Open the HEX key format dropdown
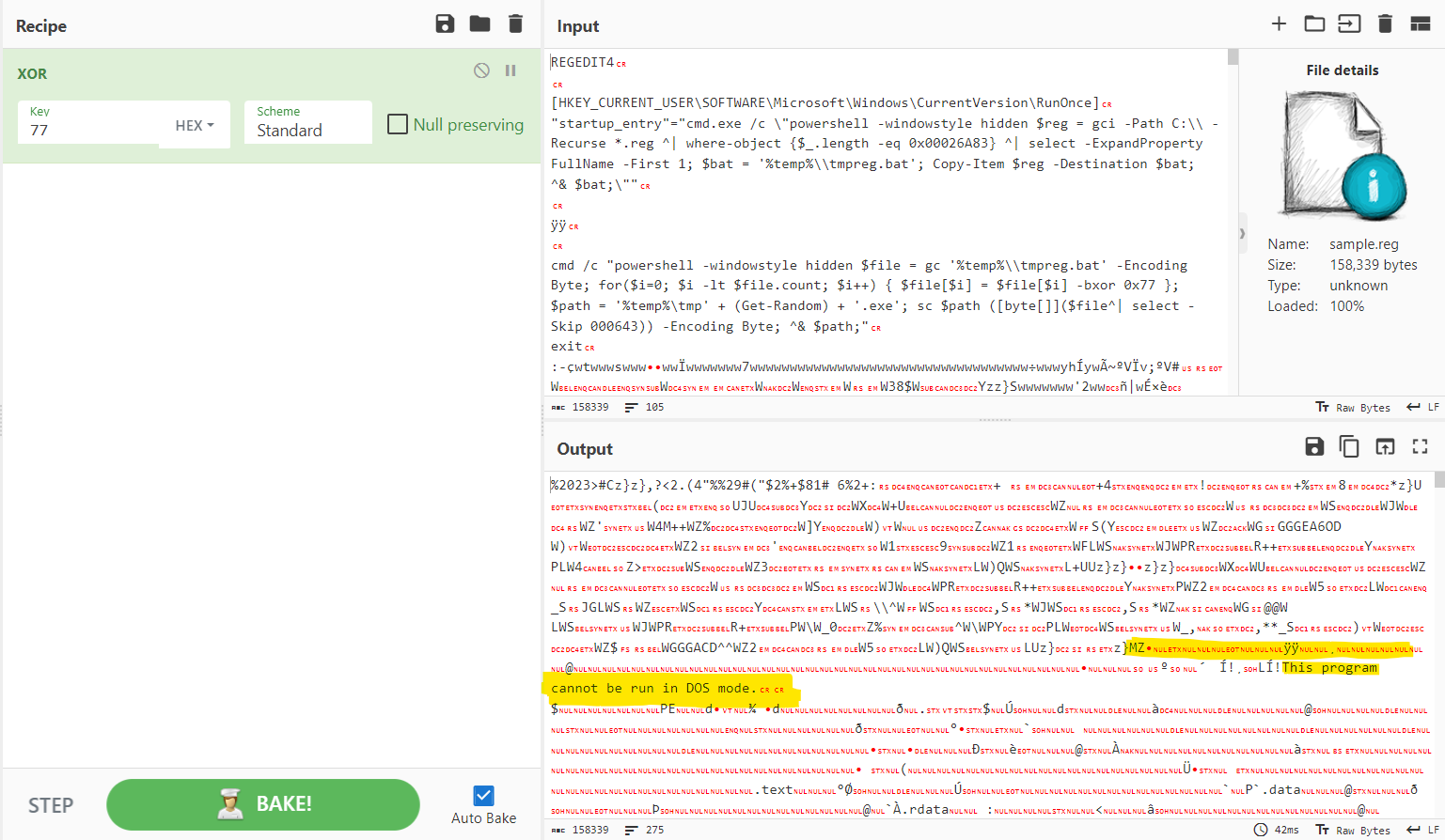 [x=195, y=125]
